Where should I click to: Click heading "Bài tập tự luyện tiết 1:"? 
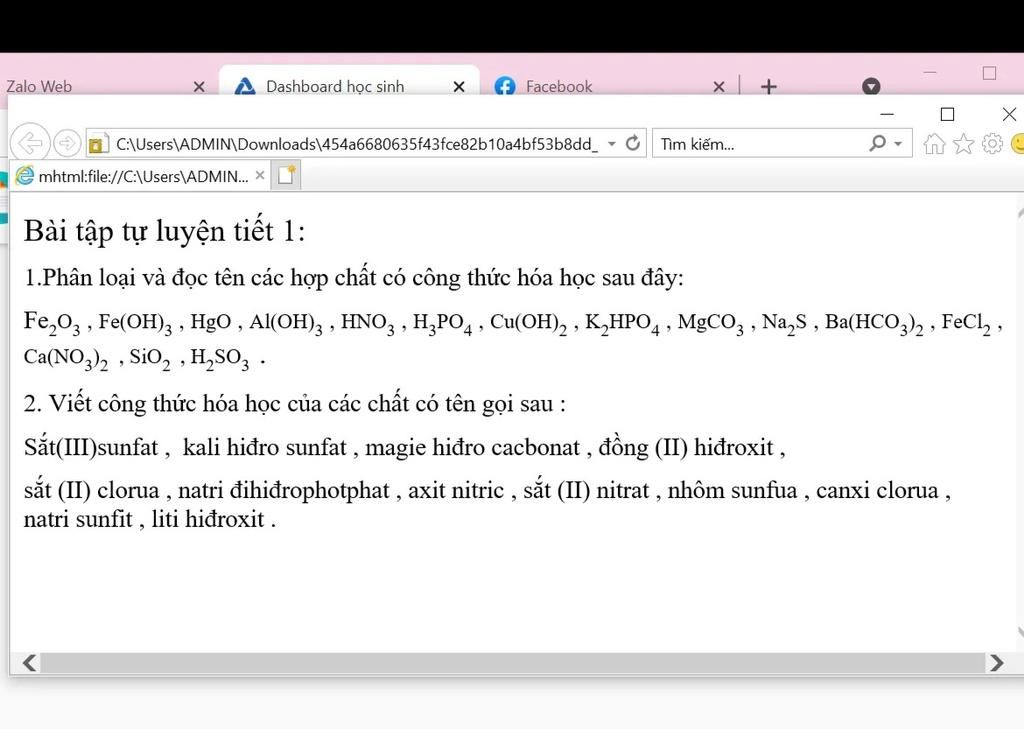pos(165,231)
